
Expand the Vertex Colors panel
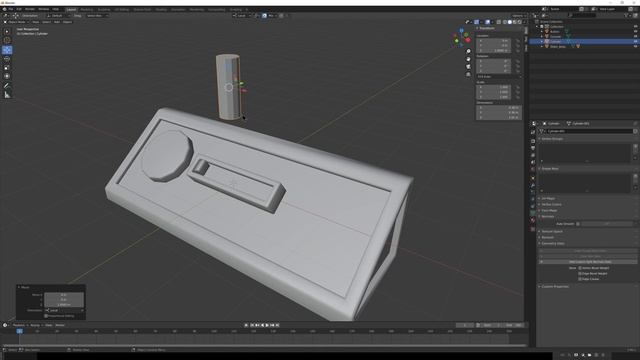coord(551,204)
